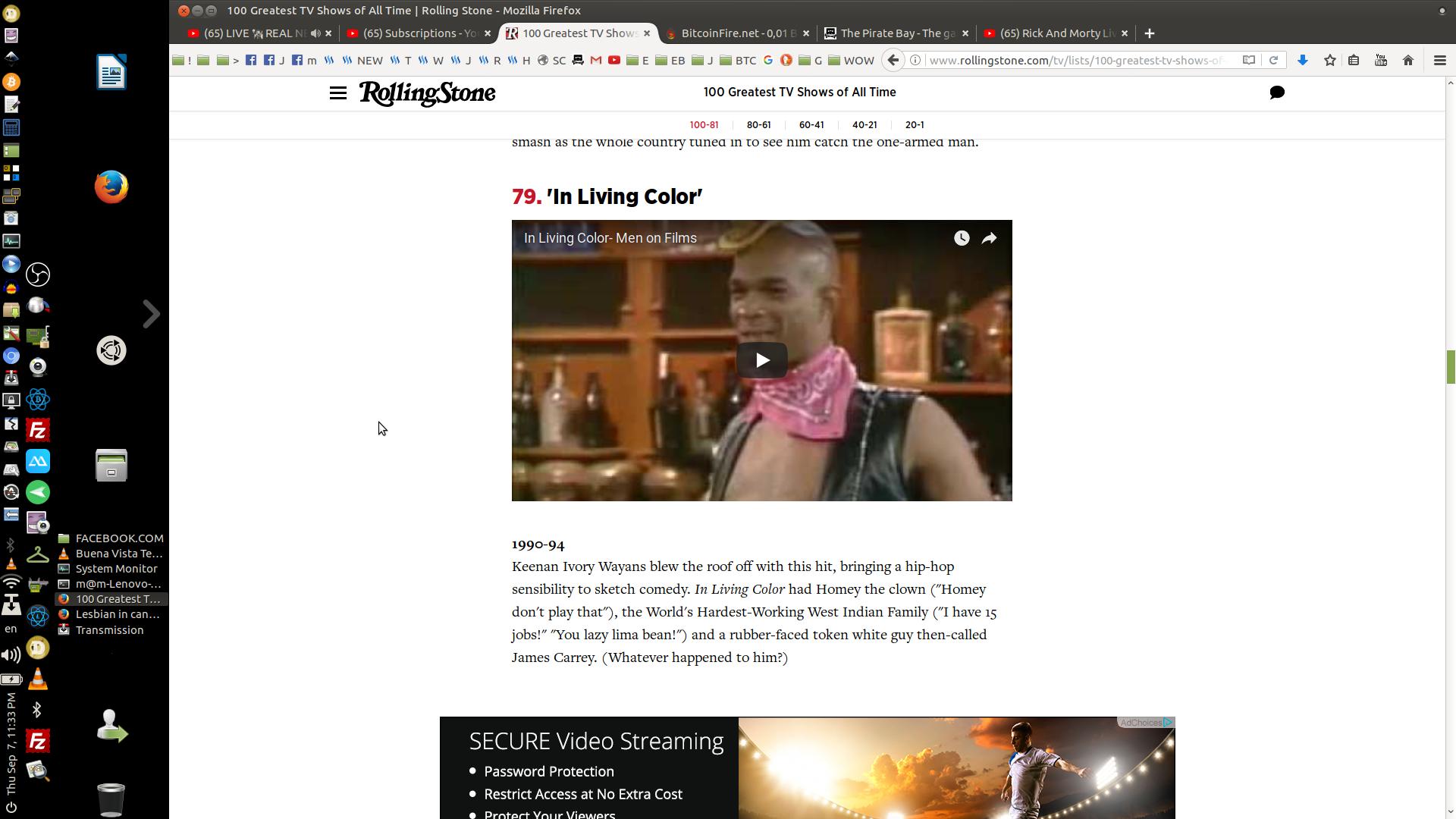Open the WOW bookmarks folder
The width and height of the screenshot is (1456, 819).
(x=851, y=61)
